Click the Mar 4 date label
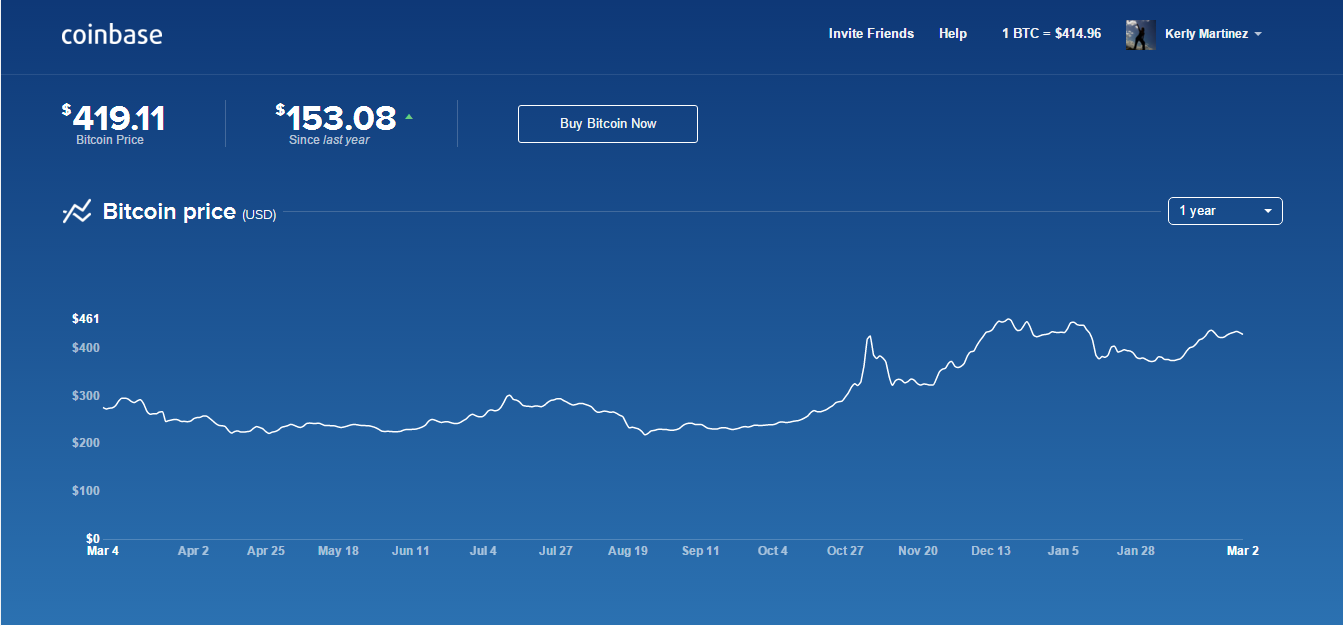Viewport: 1343px width, 626px height. [x=103, y=551]
